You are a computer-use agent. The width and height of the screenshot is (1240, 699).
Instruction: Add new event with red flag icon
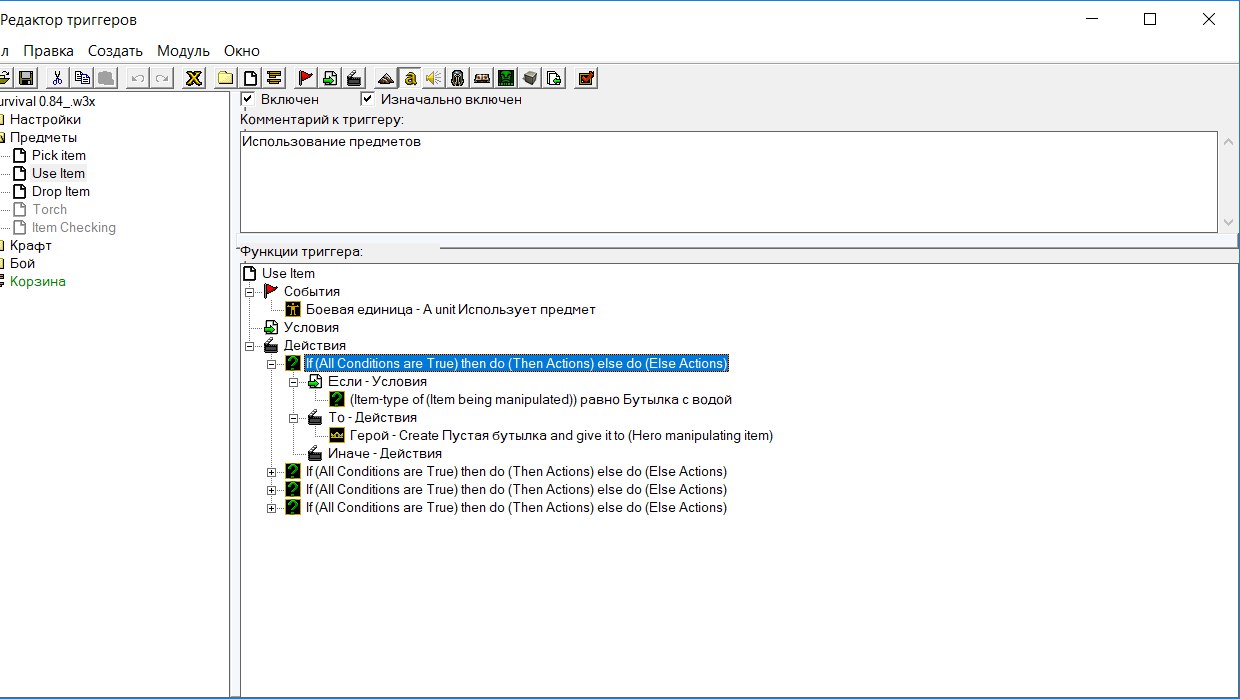pyautogui.click(x=306, y=78)
